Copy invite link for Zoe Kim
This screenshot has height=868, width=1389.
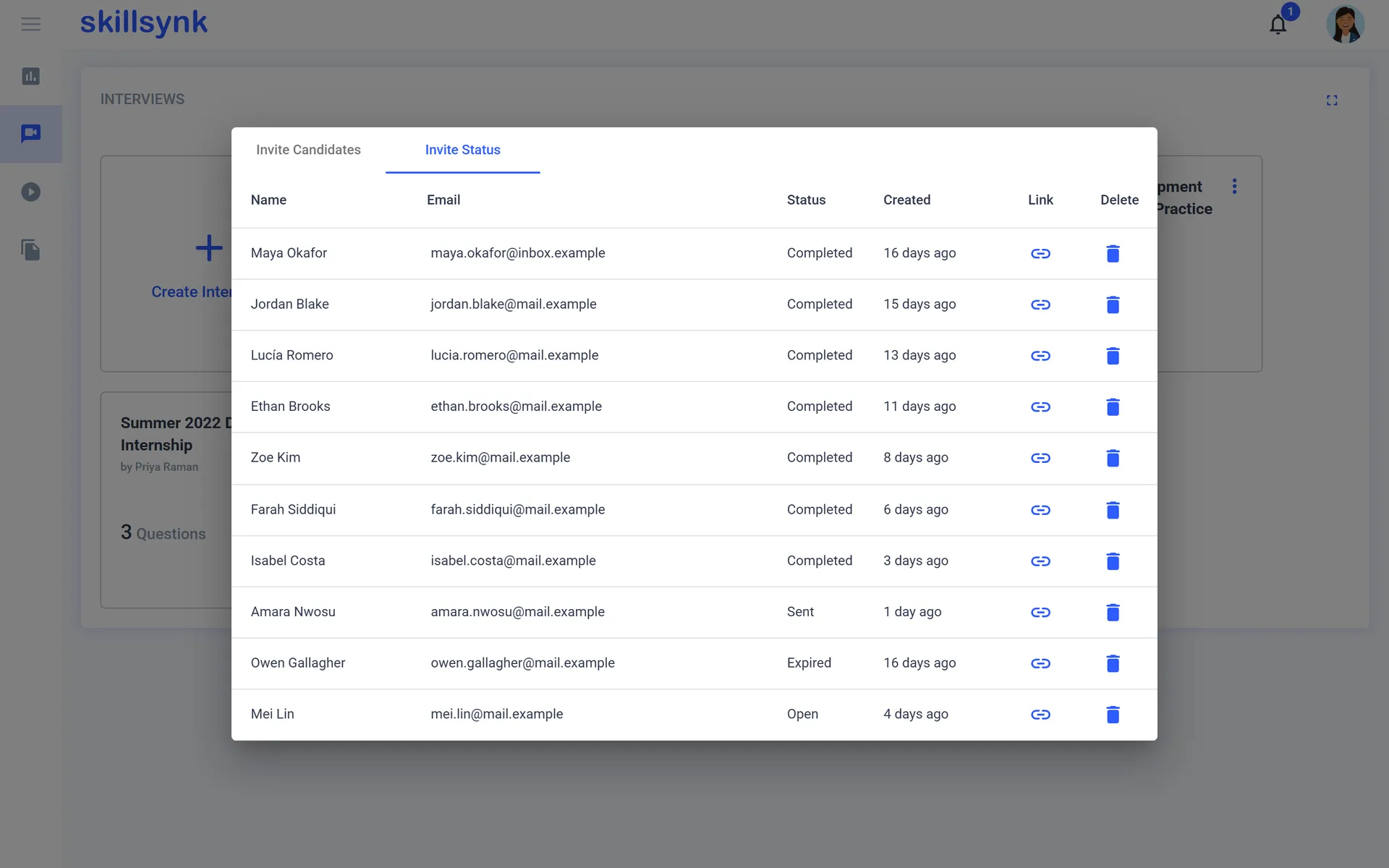pos(1040,458)
